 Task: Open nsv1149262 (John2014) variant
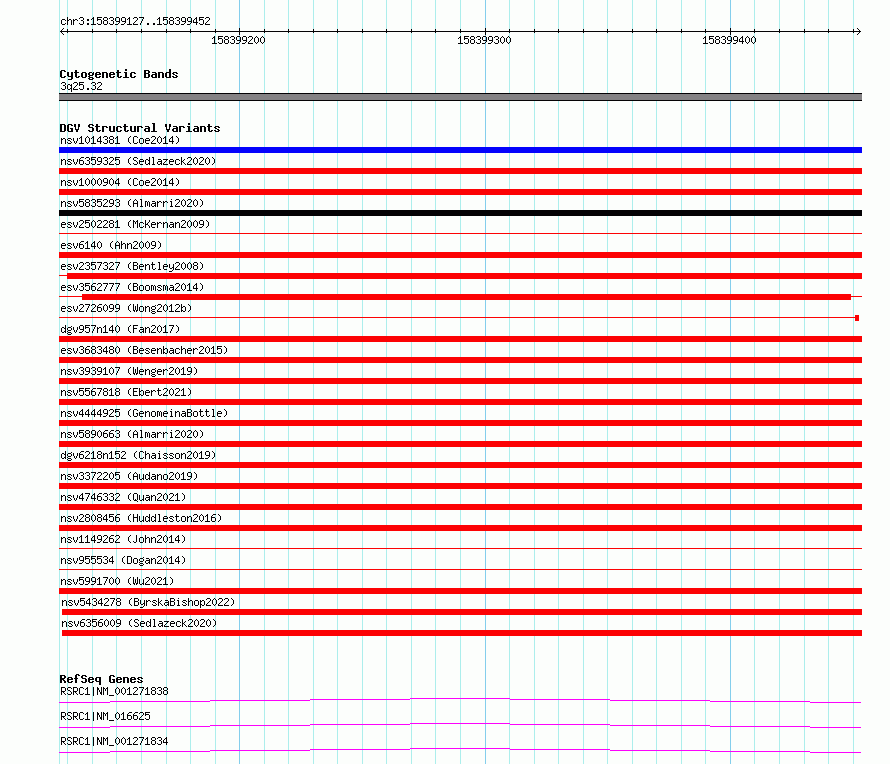[x=123, y=539]
